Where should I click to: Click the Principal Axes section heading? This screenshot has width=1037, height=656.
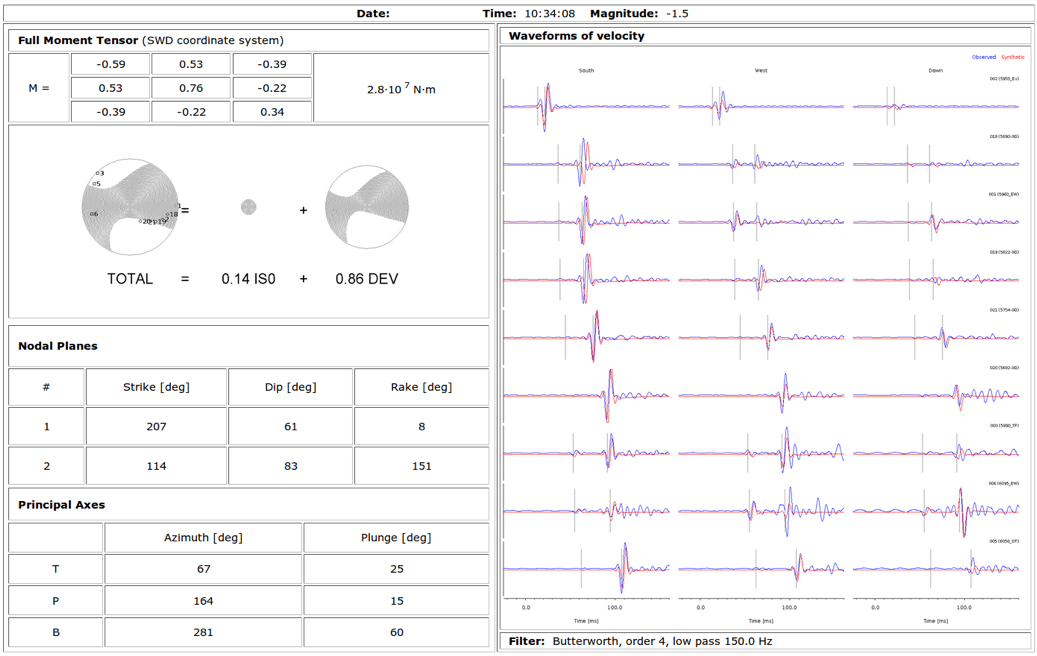point(61,505)
